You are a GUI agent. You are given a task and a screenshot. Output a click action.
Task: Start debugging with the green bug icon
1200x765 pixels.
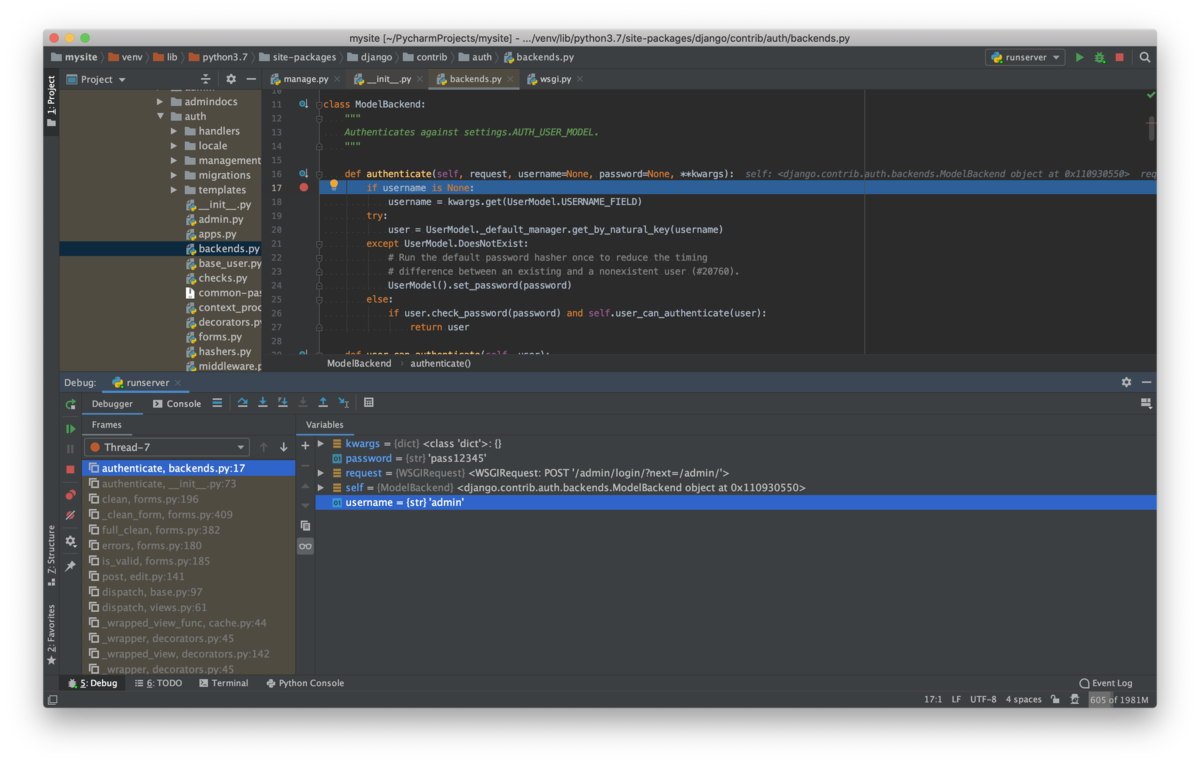[1099, 58]
